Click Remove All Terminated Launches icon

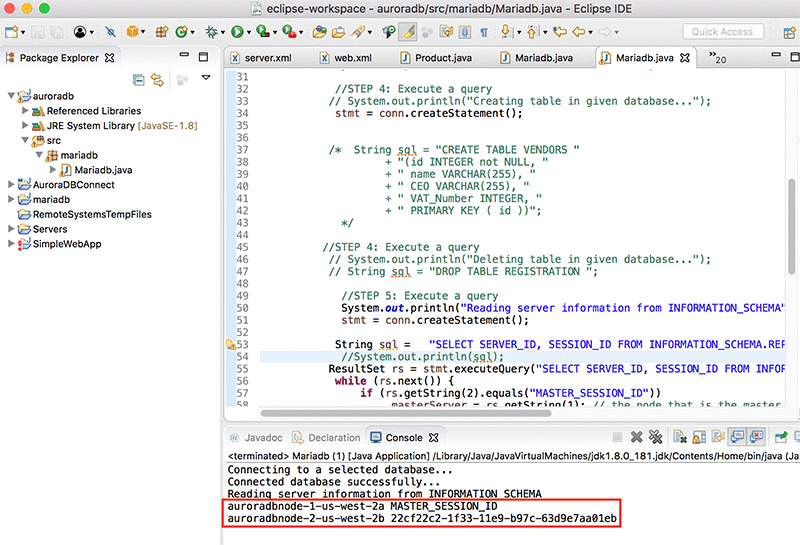point(656,437)
